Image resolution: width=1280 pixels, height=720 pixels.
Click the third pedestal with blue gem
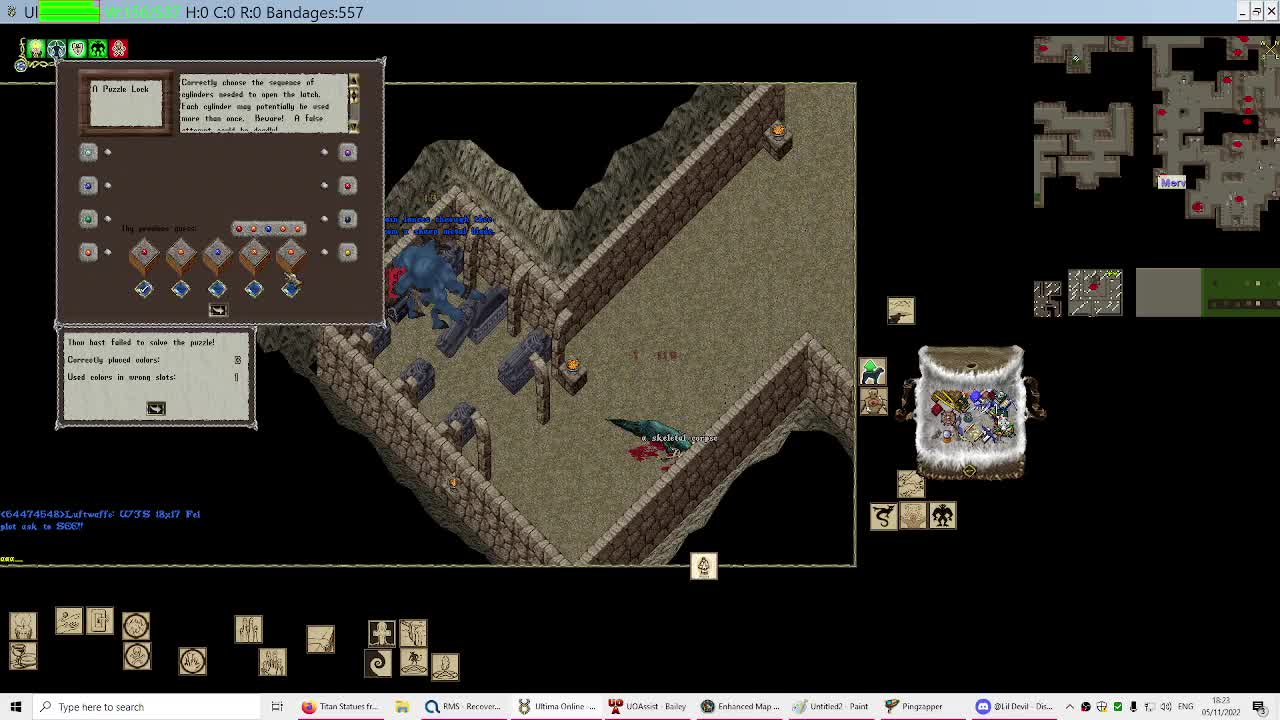217,257
